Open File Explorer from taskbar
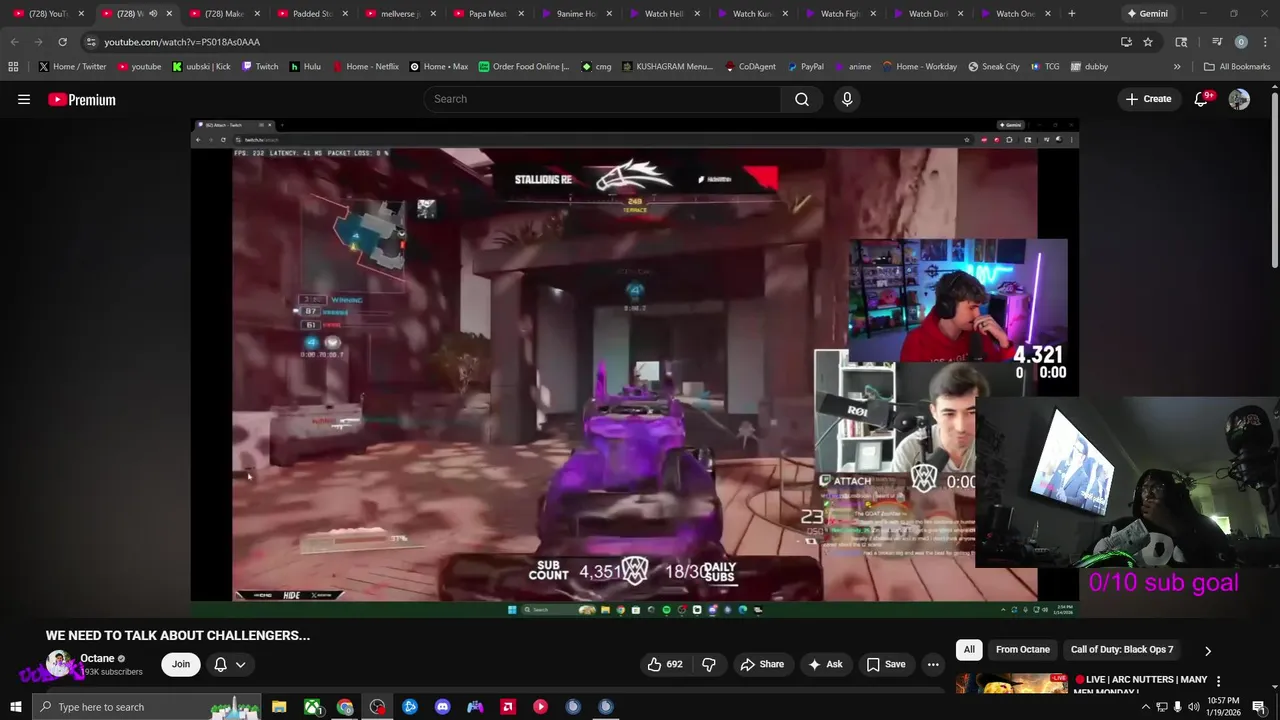The height and width of the screenshot is (720, 1280). pos(279,707)
